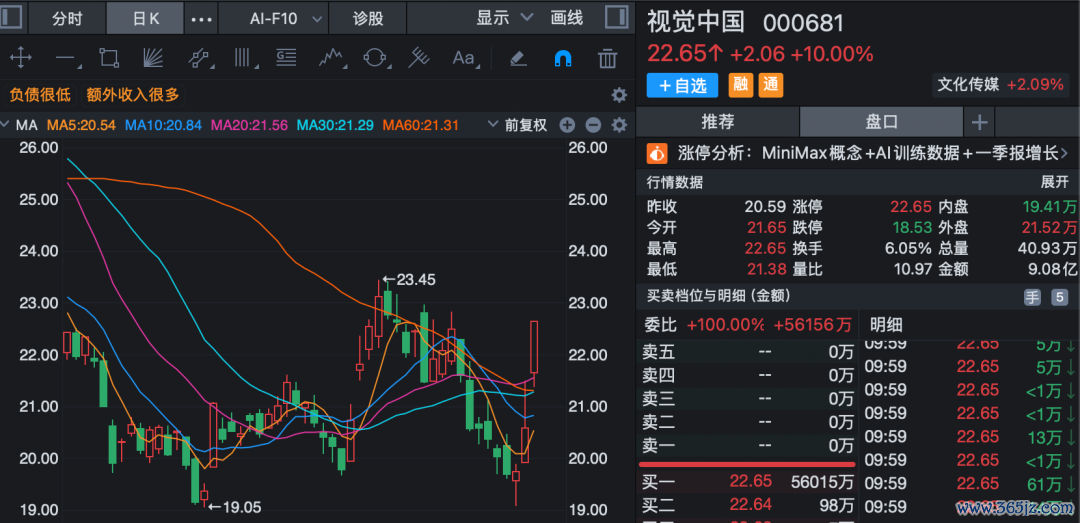Viewport: 1080px width, 523px height.
Task: Zoom in chart with plus icon
Action: [567, 125]
